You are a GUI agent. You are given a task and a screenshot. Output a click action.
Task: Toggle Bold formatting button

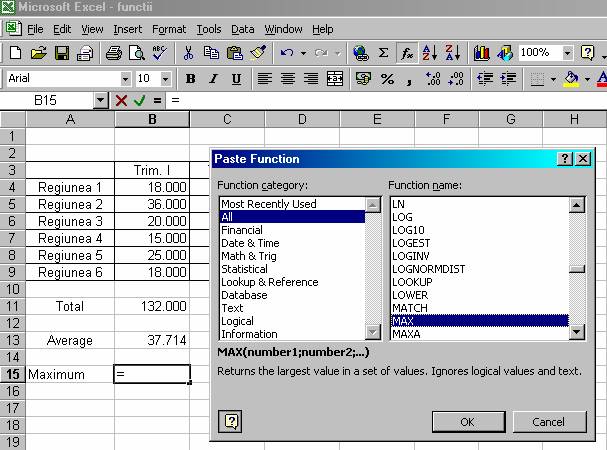tap(188, 78)
